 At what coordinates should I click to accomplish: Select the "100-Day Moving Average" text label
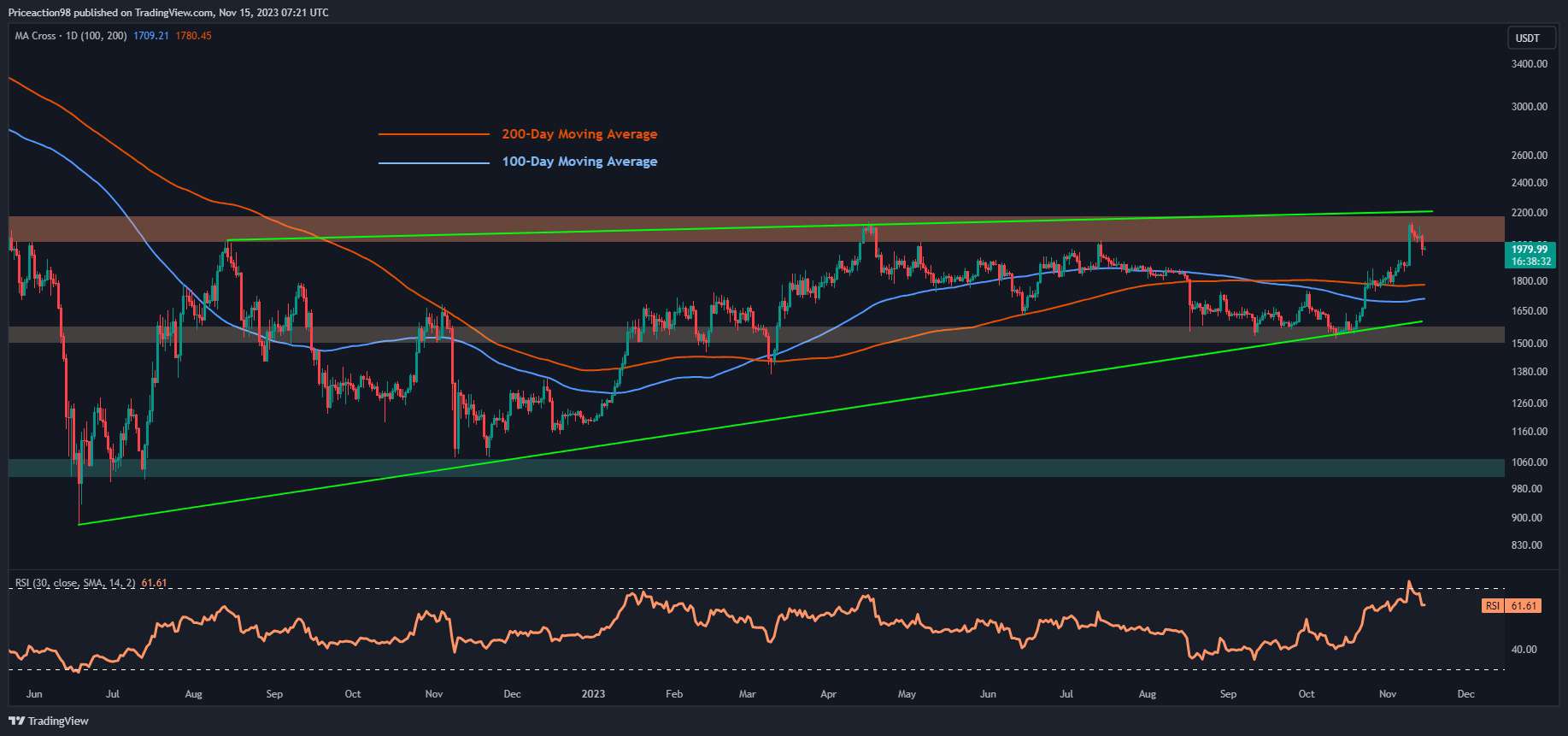click(579, 162)
